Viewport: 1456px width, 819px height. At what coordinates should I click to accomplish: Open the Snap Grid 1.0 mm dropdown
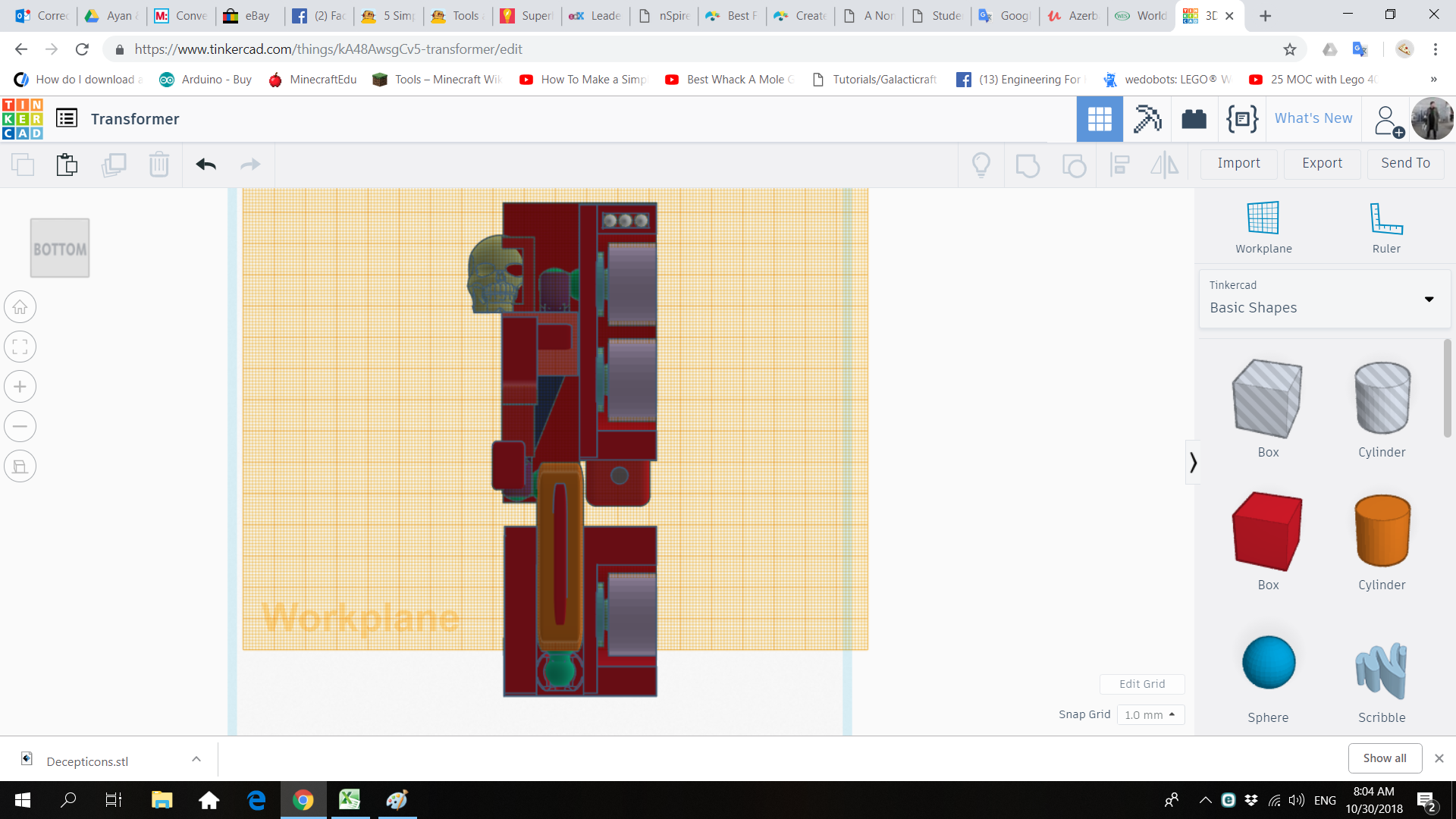point(1150,715)
